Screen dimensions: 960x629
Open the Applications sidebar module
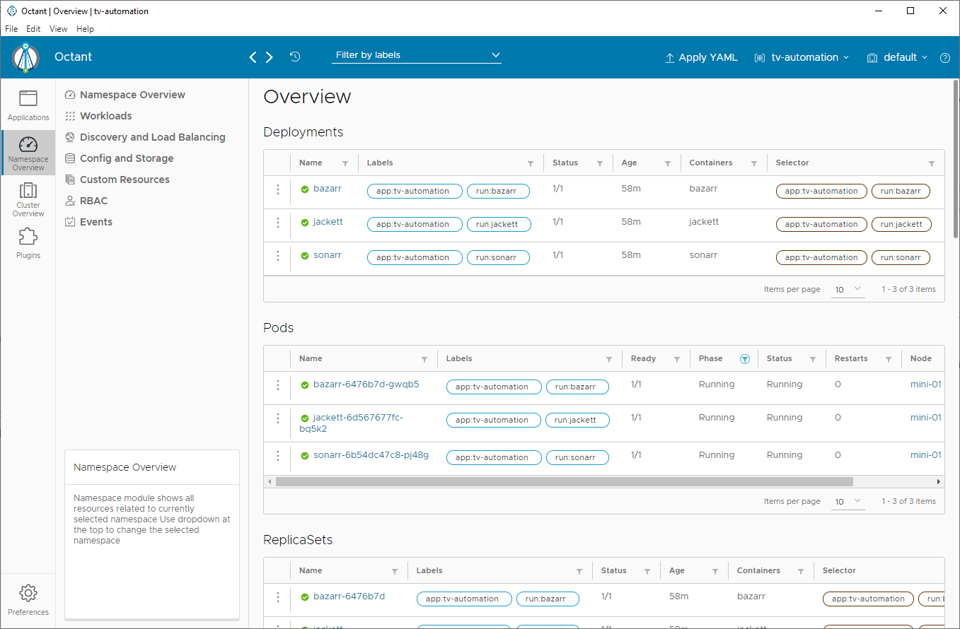click(x=28, y=105)
